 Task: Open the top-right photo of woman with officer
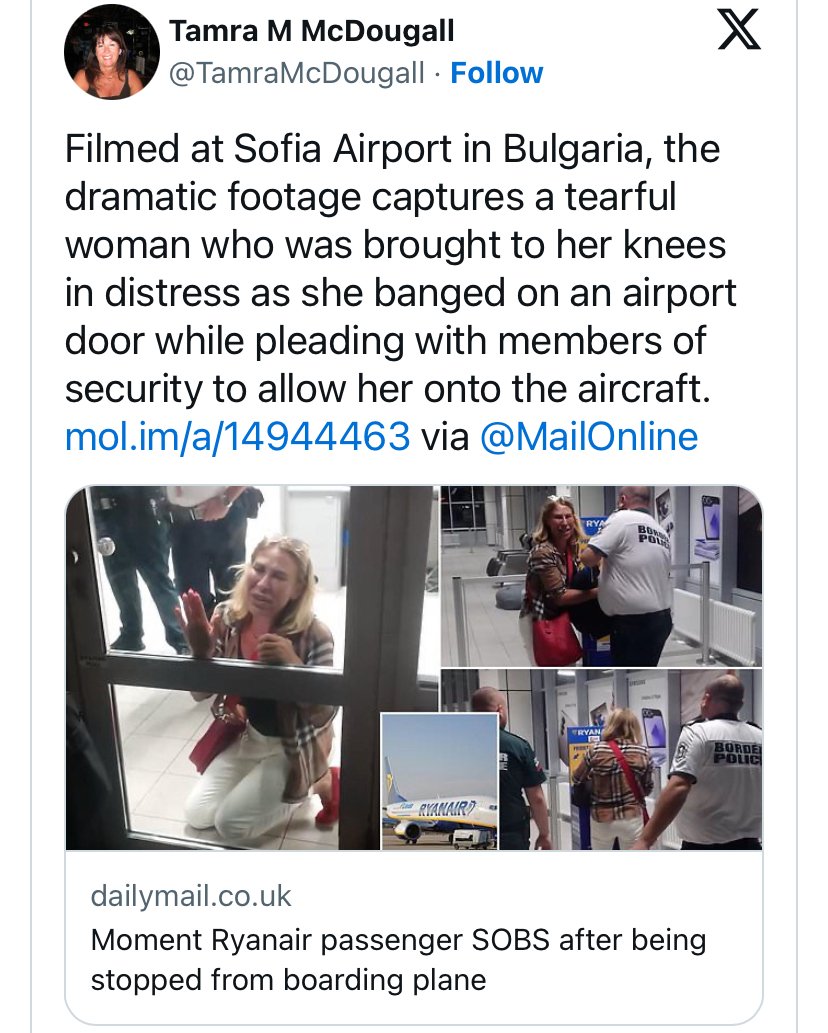coord(600,576)
